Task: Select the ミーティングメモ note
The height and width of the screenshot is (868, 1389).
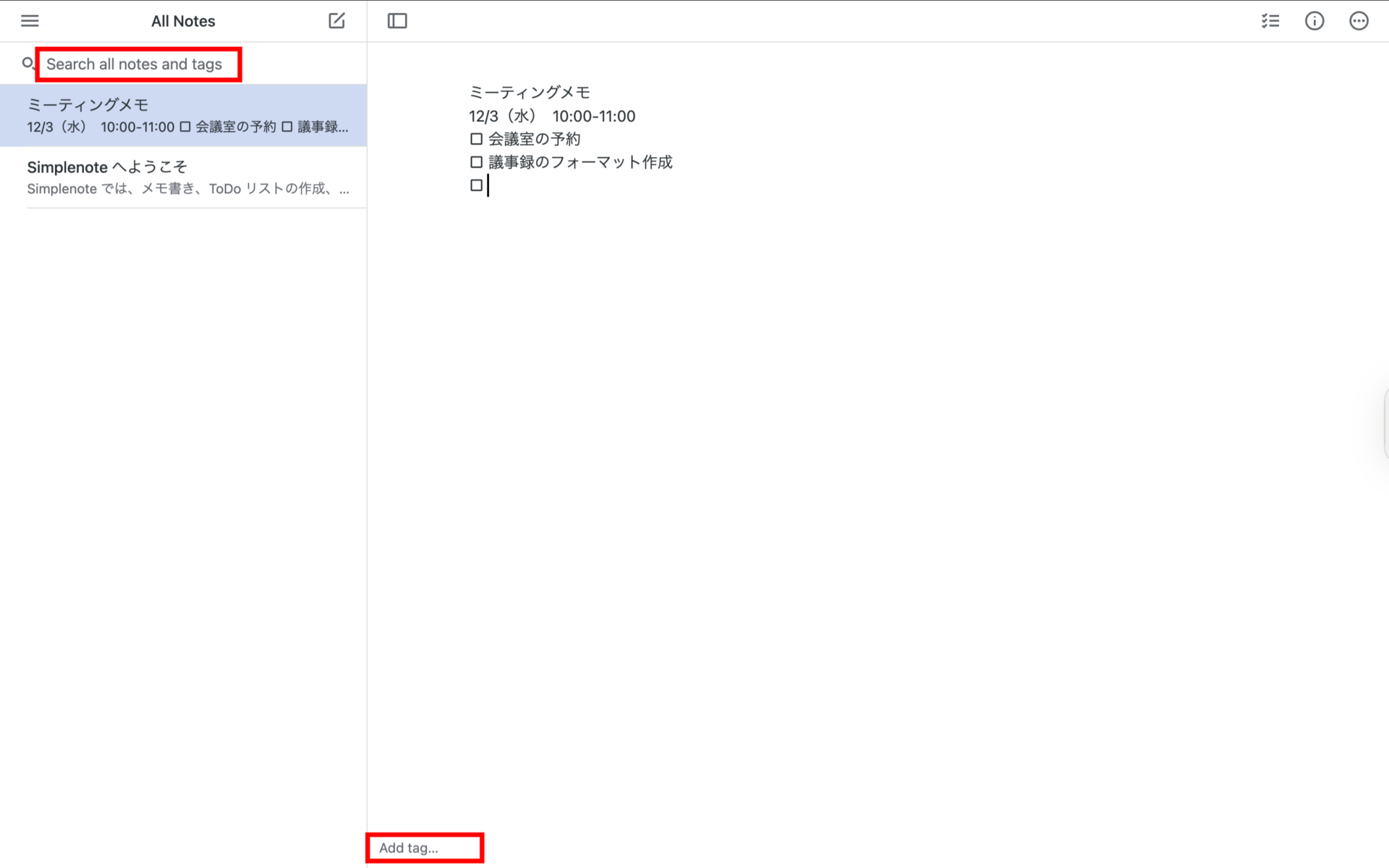Action: pyautogui.click(x=182, y=114)
